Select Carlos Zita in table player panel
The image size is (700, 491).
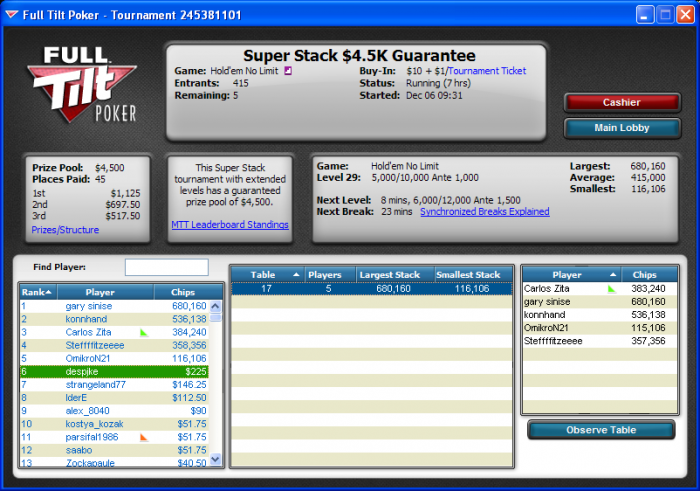click(600, 289)
